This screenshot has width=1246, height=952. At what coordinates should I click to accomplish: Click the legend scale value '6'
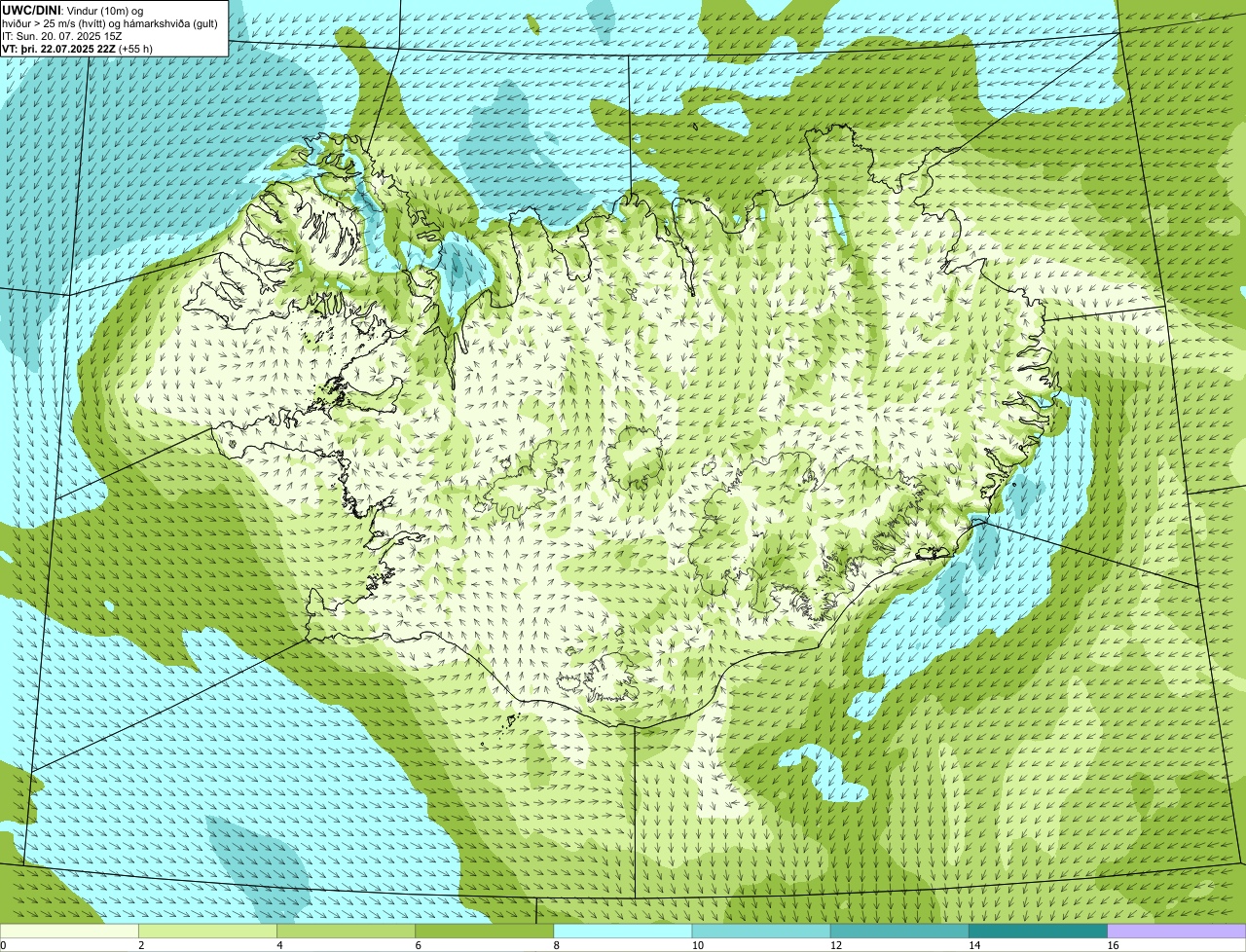pos(418,945)
